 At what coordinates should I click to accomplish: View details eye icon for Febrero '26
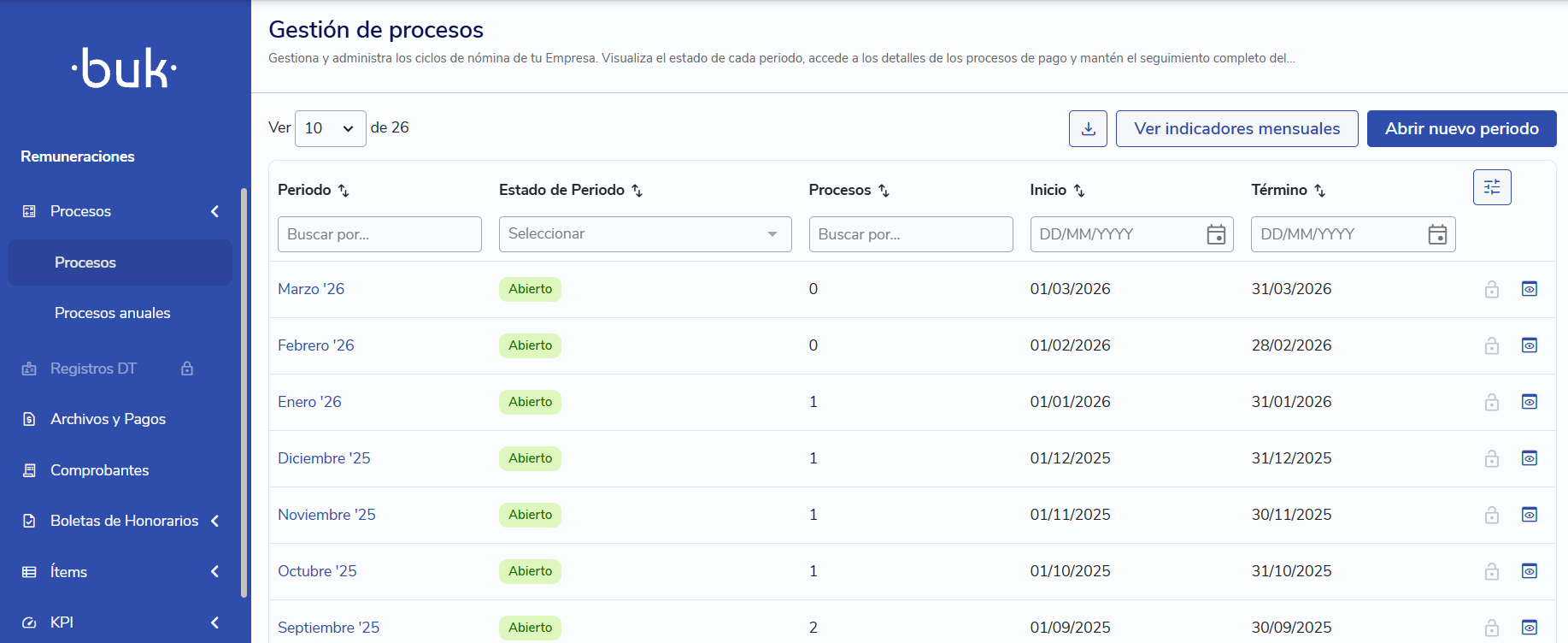click(1530, 345)
